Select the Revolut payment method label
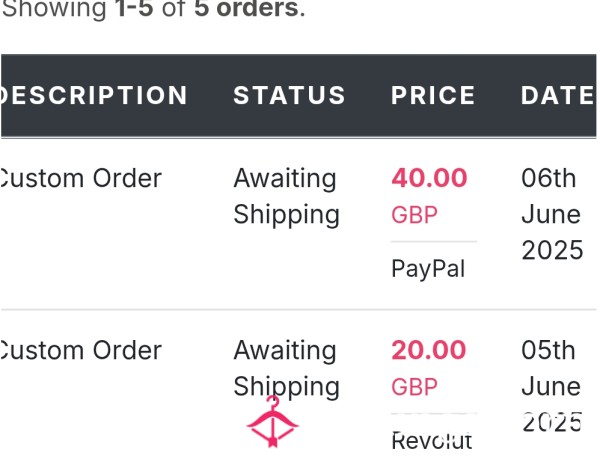This screenshot has width=600, height=476. click(432, 441)
